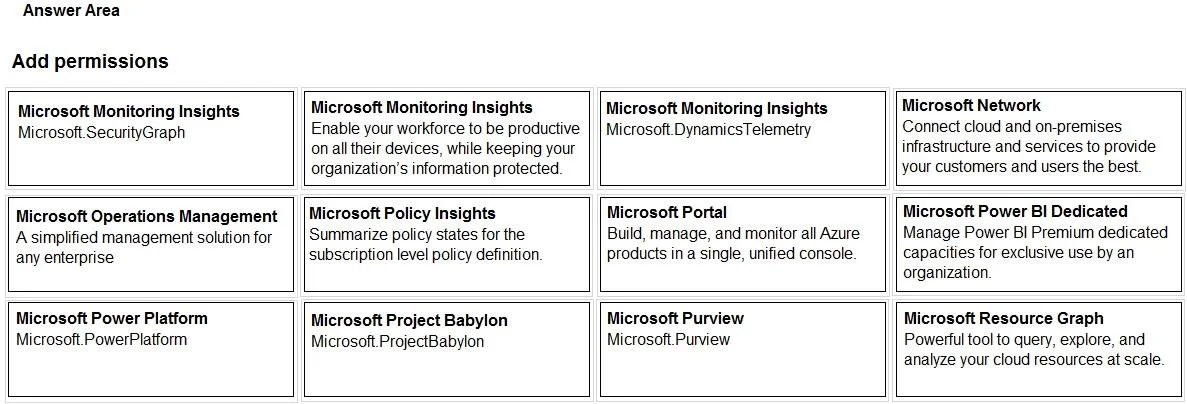The image size is (1187, 404).
Task: Choose the Microsoft Purview tile
Action: 743,350
